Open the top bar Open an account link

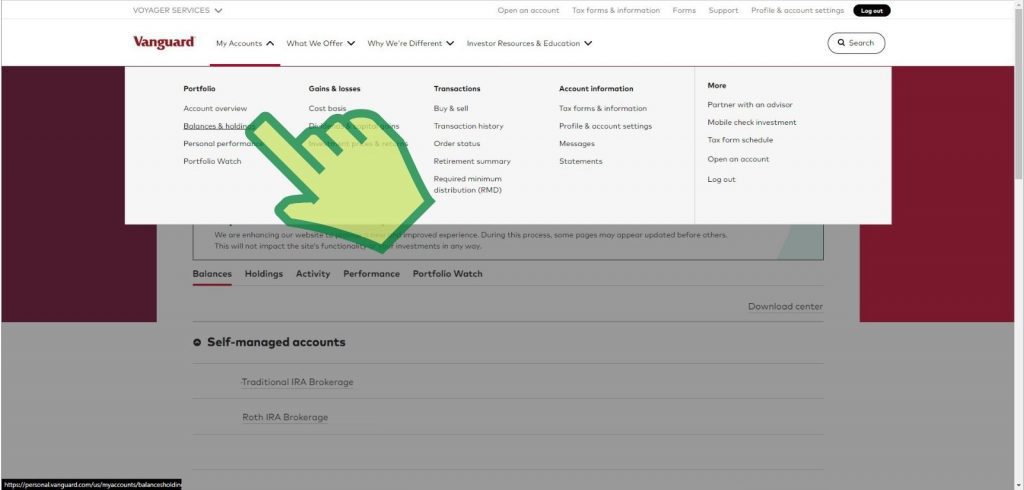tap(528, 10)
